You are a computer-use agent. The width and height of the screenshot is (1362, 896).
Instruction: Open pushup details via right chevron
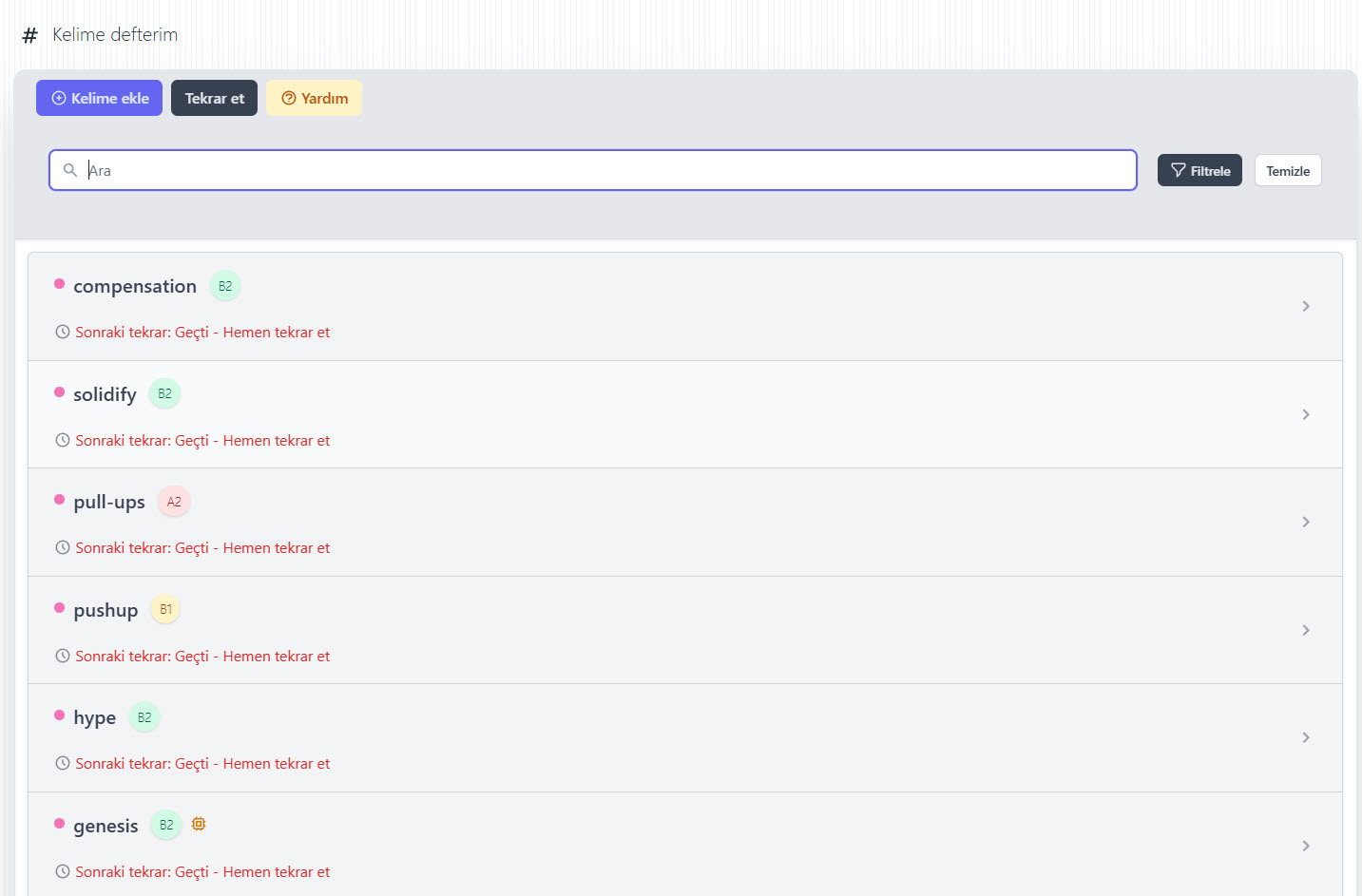click(x=1305, y=630)
